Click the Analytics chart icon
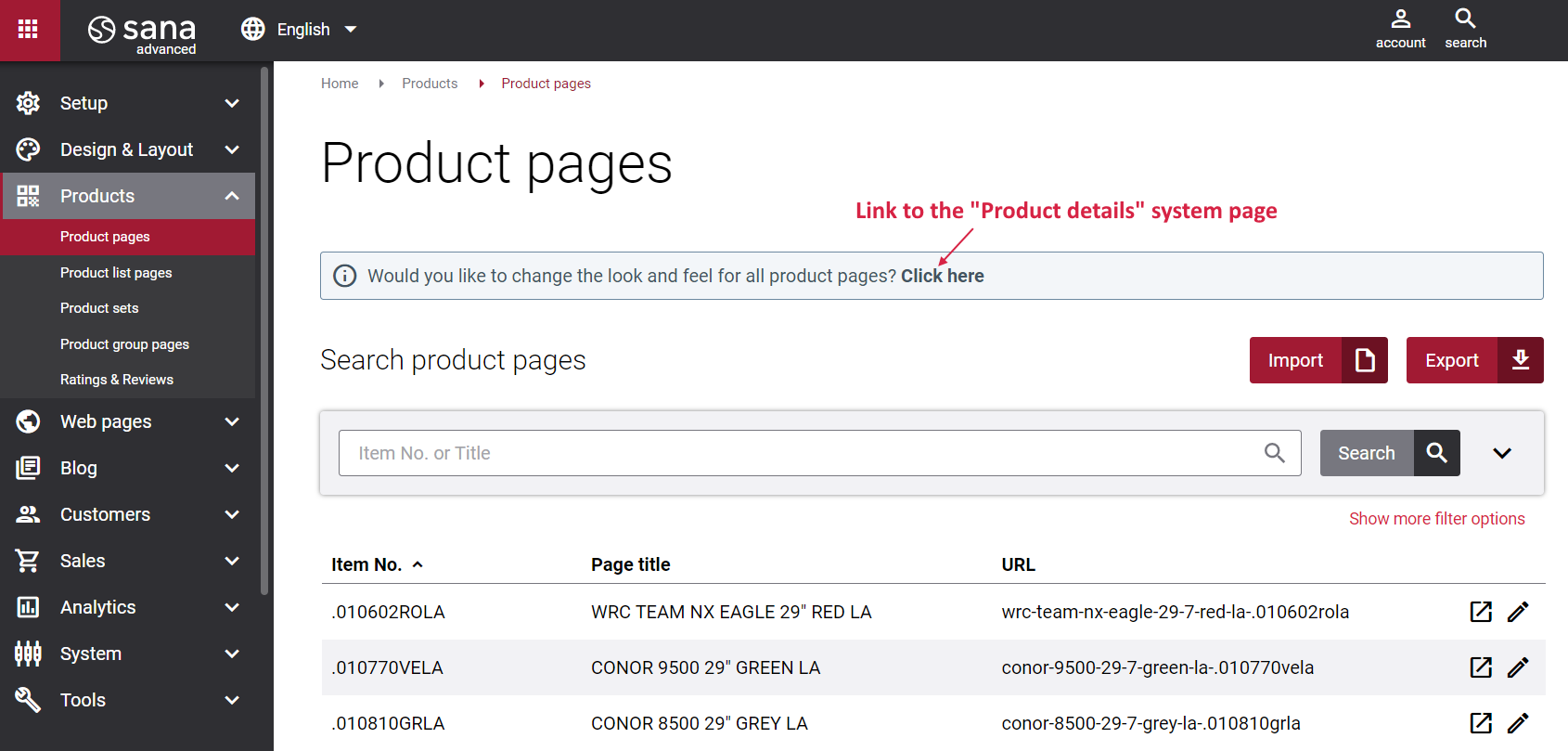1568x751 pixels. [x=28, y=607]
